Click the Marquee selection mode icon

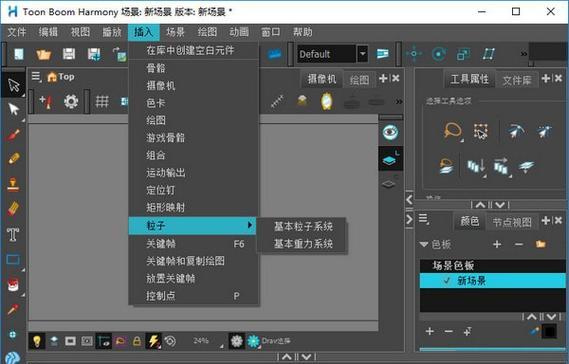coord(481,131)
